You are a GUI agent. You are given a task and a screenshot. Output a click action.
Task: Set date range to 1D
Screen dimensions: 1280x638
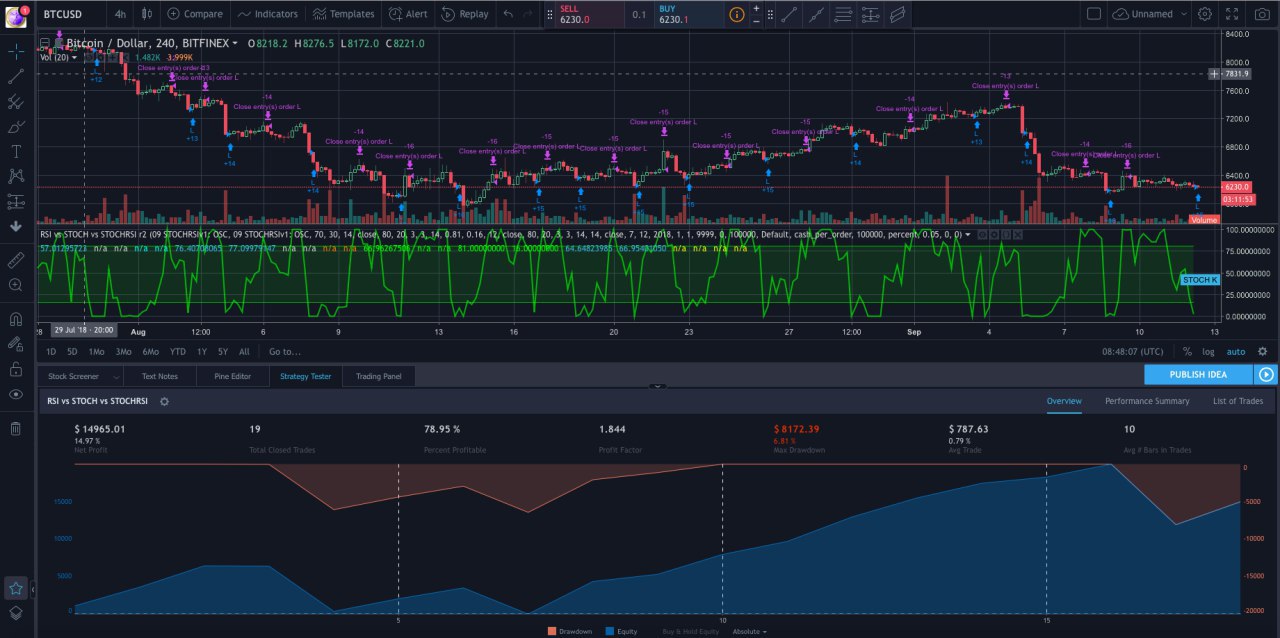coord(52,351)
